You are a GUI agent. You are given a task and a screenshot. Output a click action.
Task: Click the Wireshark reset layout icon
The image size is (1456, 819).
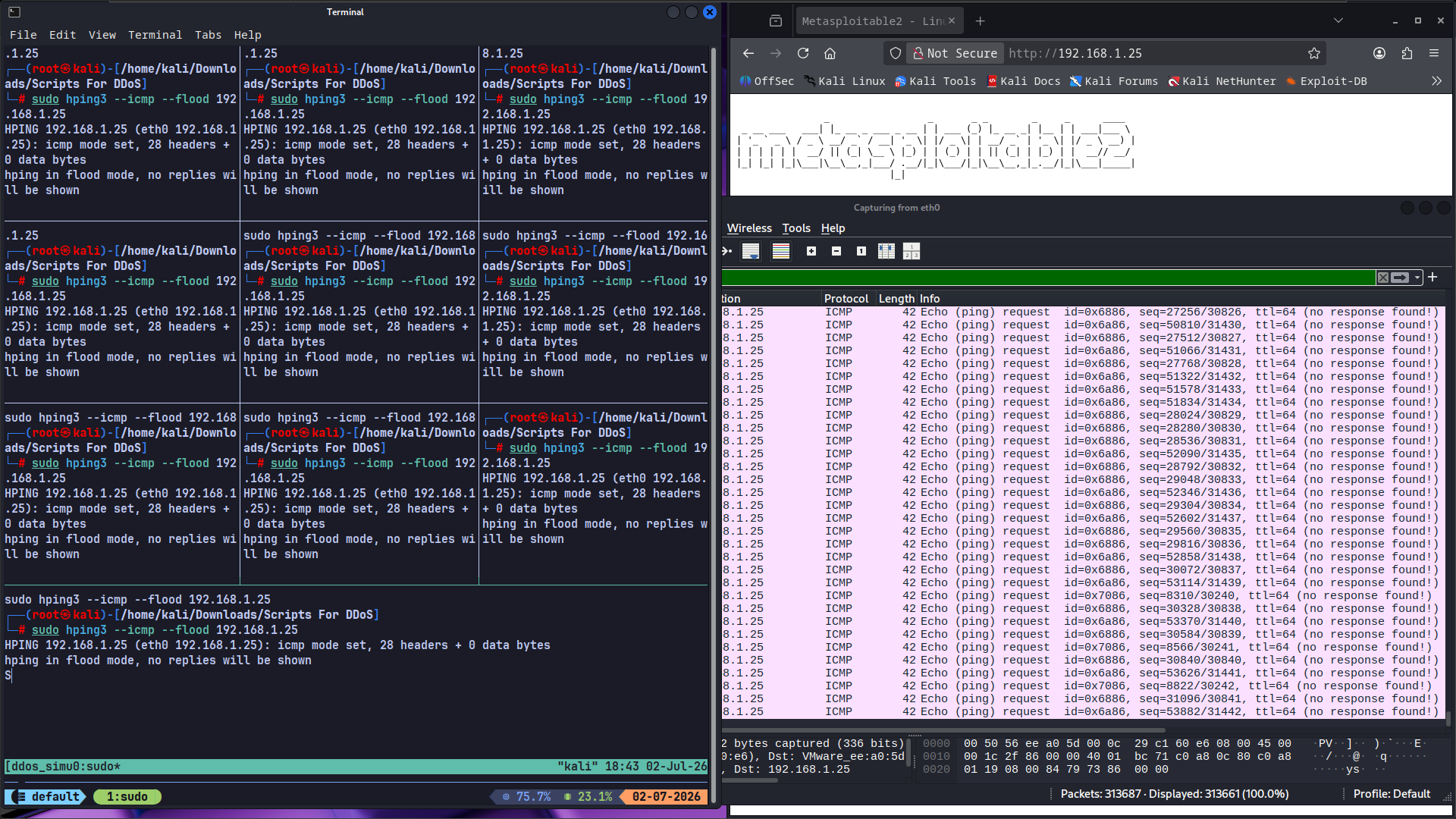click(x=912, y=251)
